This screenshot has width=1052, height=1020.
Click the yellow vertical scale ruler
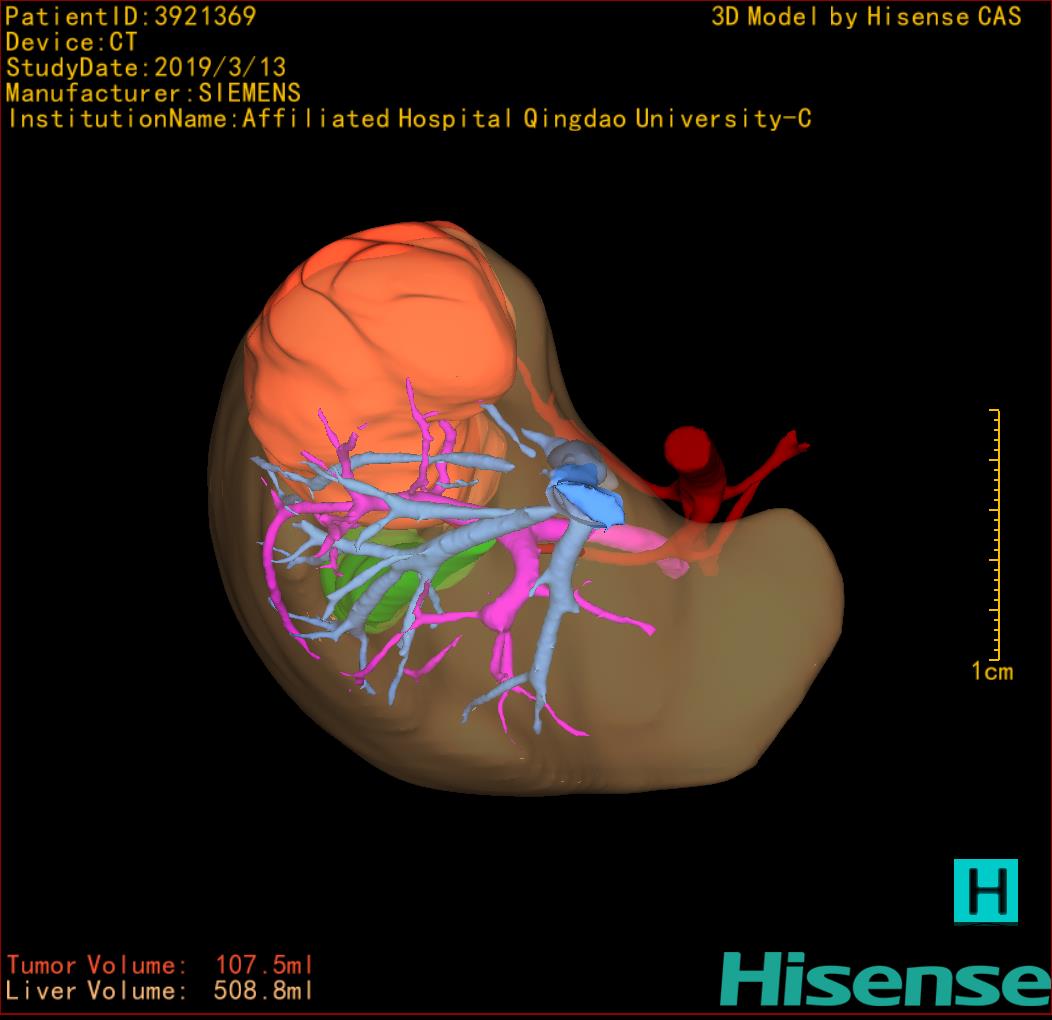click(995, 533)
